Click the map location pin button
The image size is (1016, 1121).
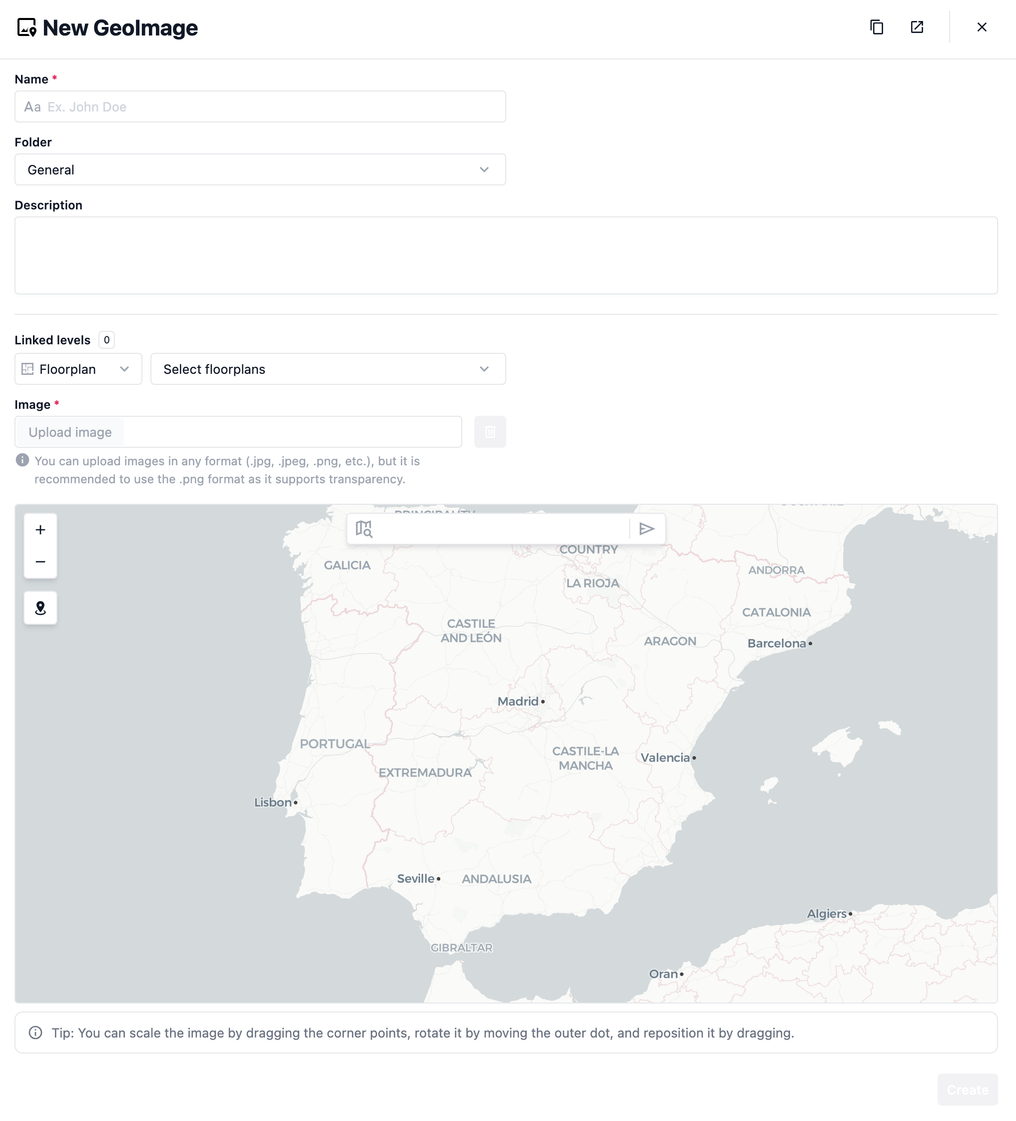click(x=40, y=608)
